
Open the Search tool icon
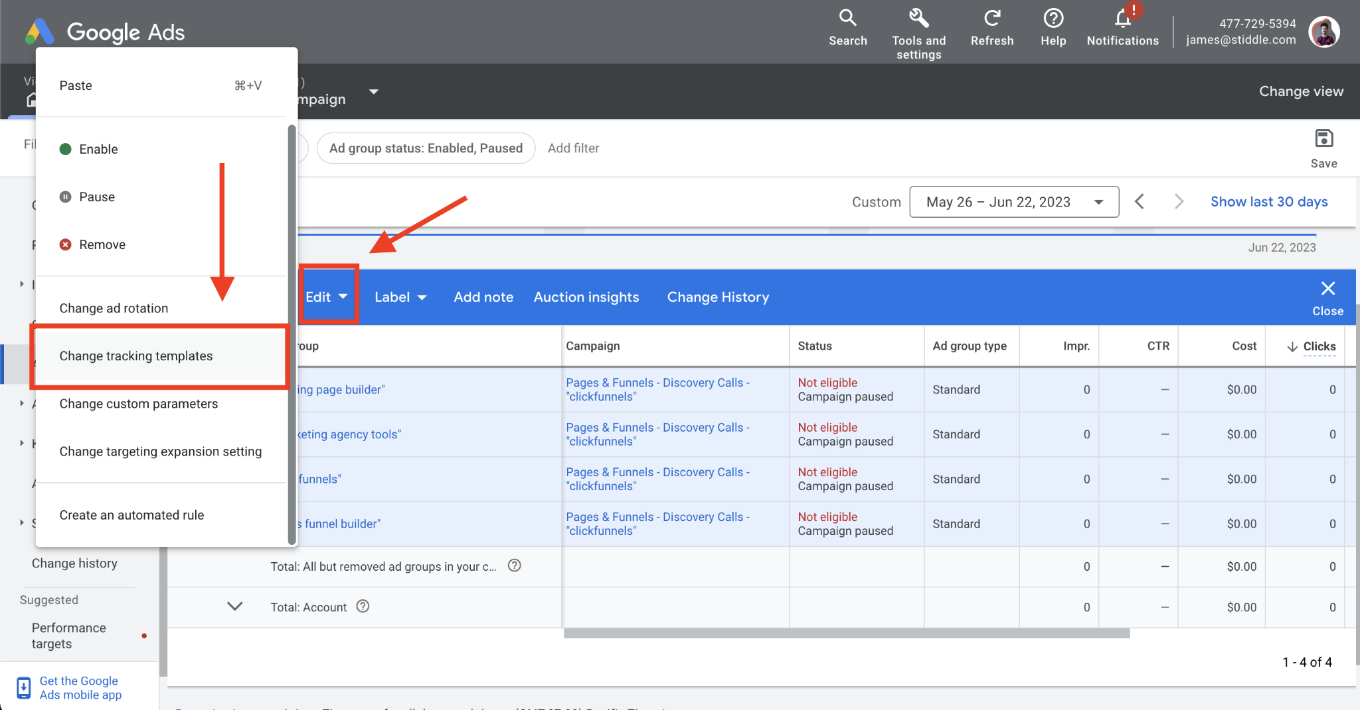coord(847,18)
